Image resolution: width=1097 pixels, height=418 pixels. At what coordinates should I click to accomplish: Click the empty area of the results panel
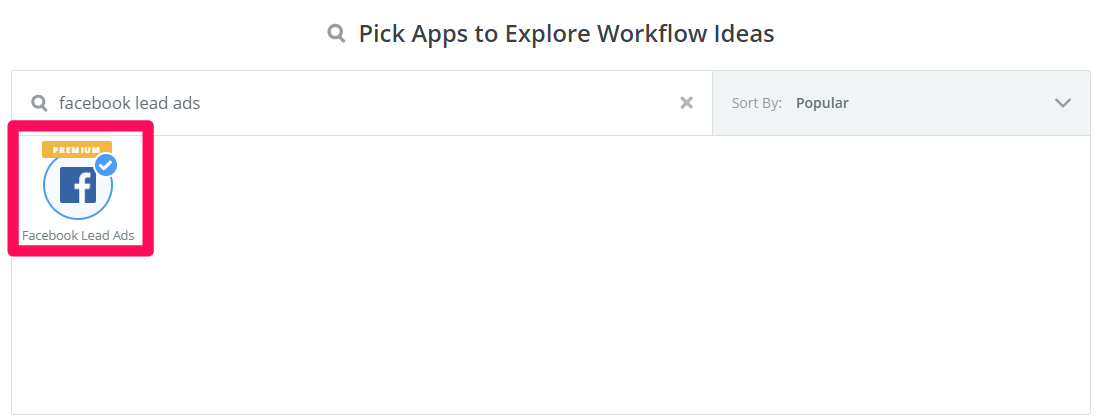600,280
